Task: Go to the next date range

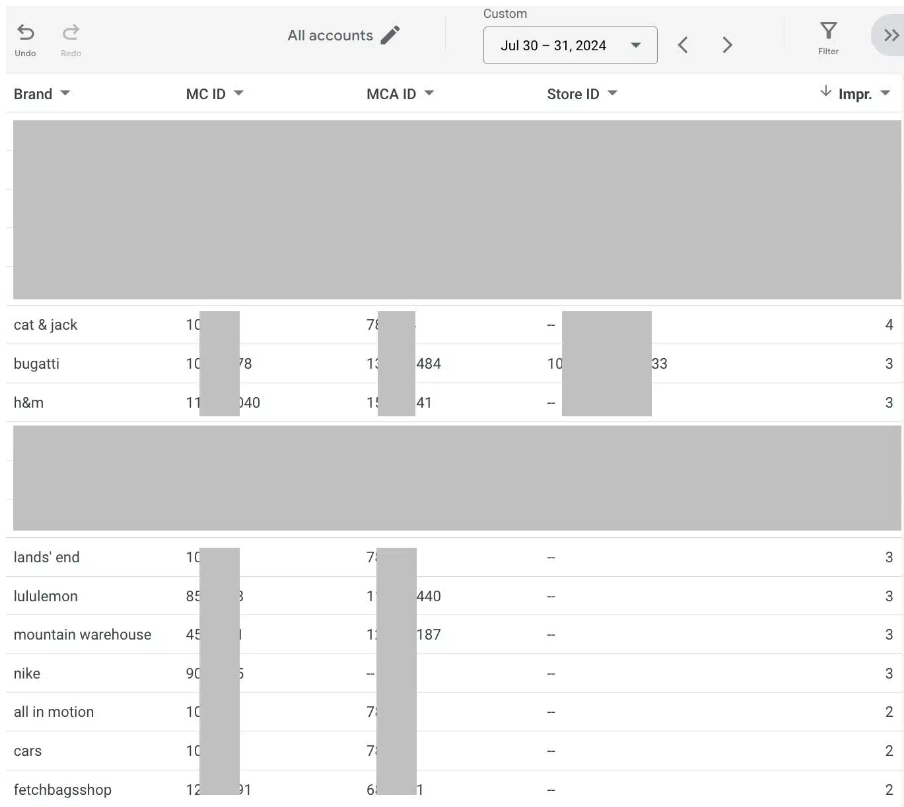Action: coord(727,45)
